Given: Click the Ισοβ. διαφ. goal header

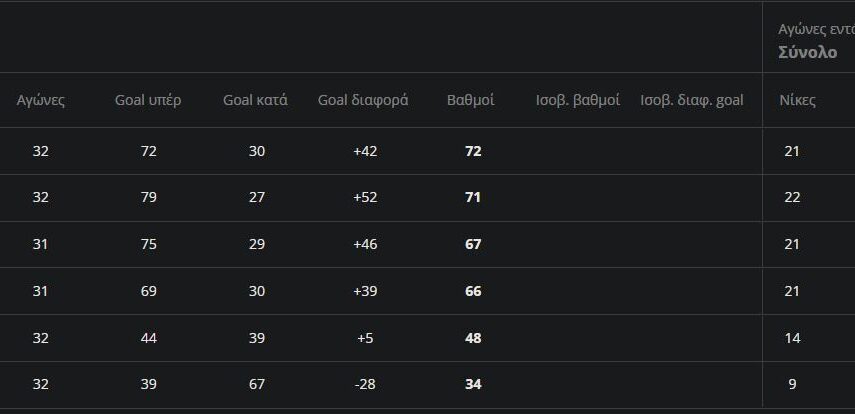Looking at the screenshot, I should click(692, 100).
